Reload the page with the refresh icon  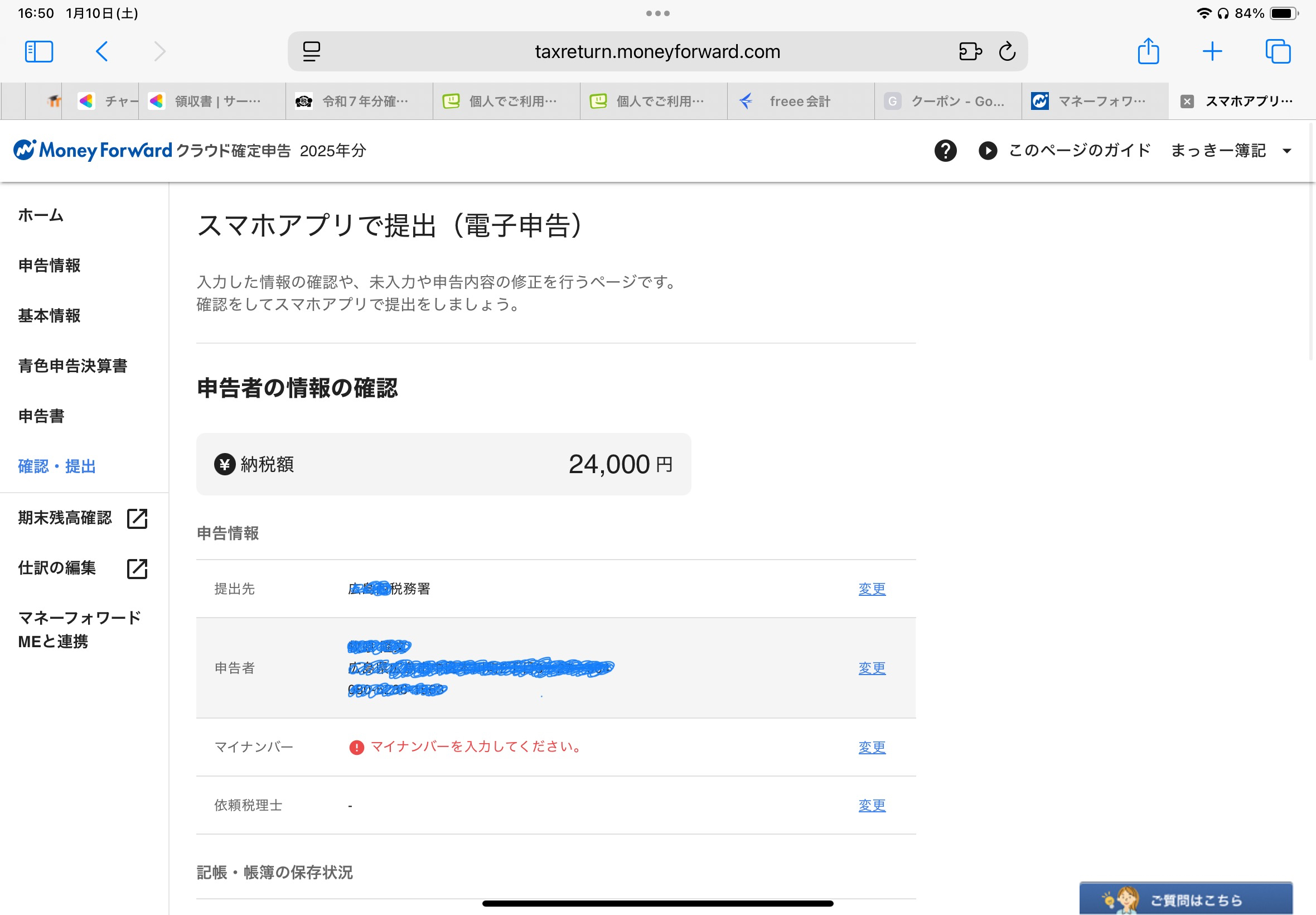tap(1007, 51)
